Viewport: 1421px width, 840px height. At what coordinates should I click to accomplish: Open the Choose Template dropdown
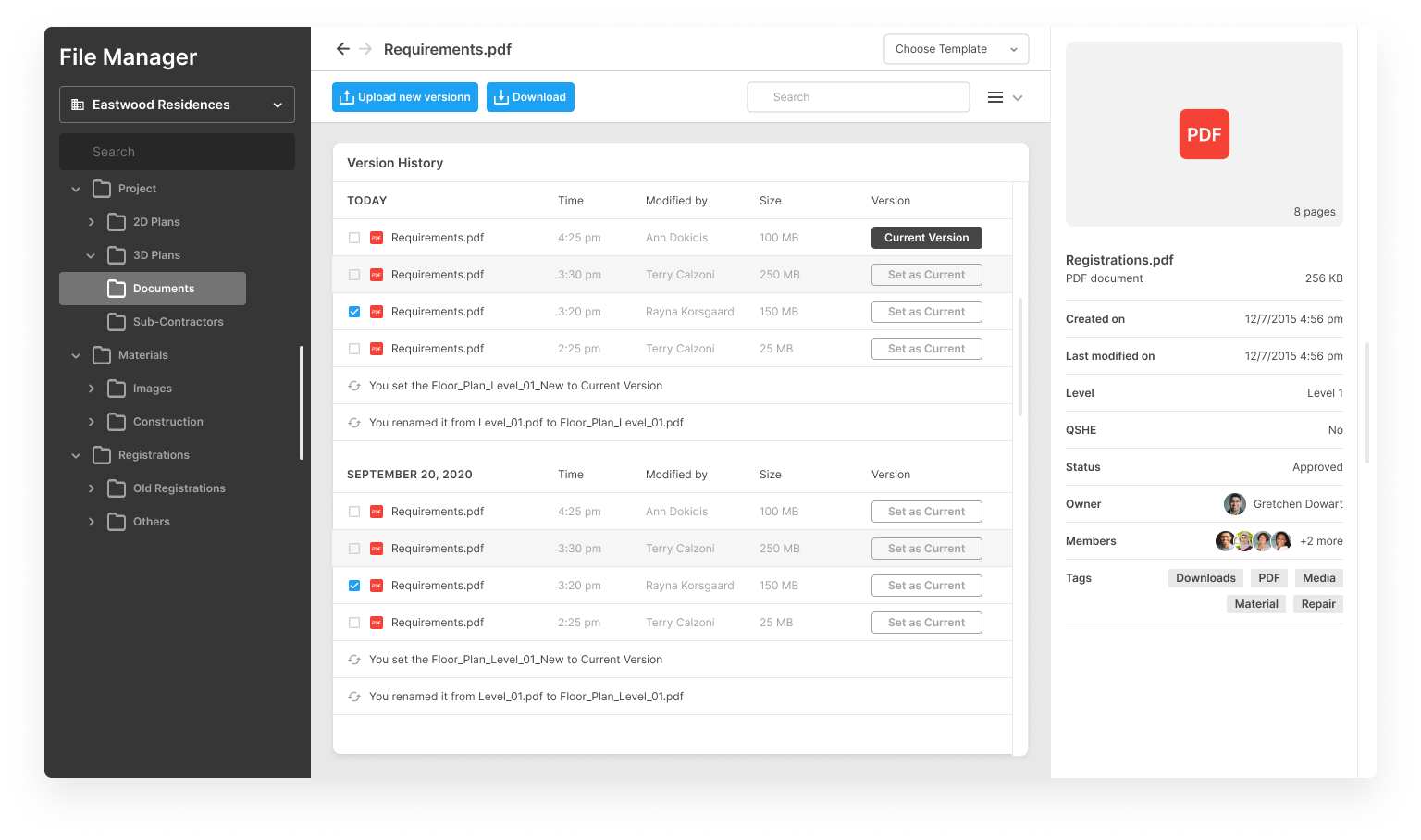(x=956, y=49)
